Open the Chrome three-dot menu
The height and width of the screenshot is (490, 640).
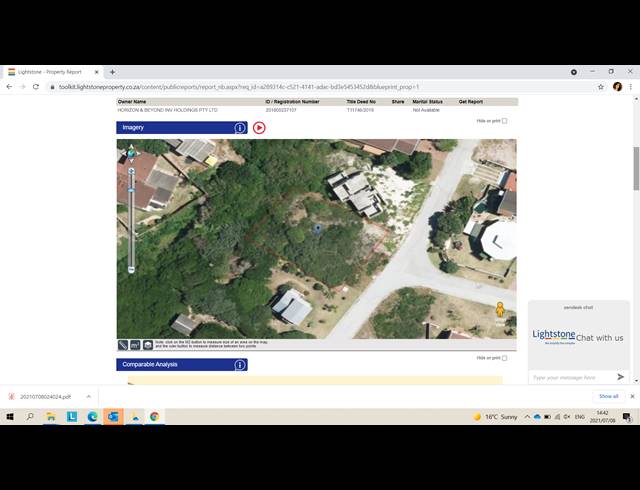pyautogui.click(x=631, y=87)
